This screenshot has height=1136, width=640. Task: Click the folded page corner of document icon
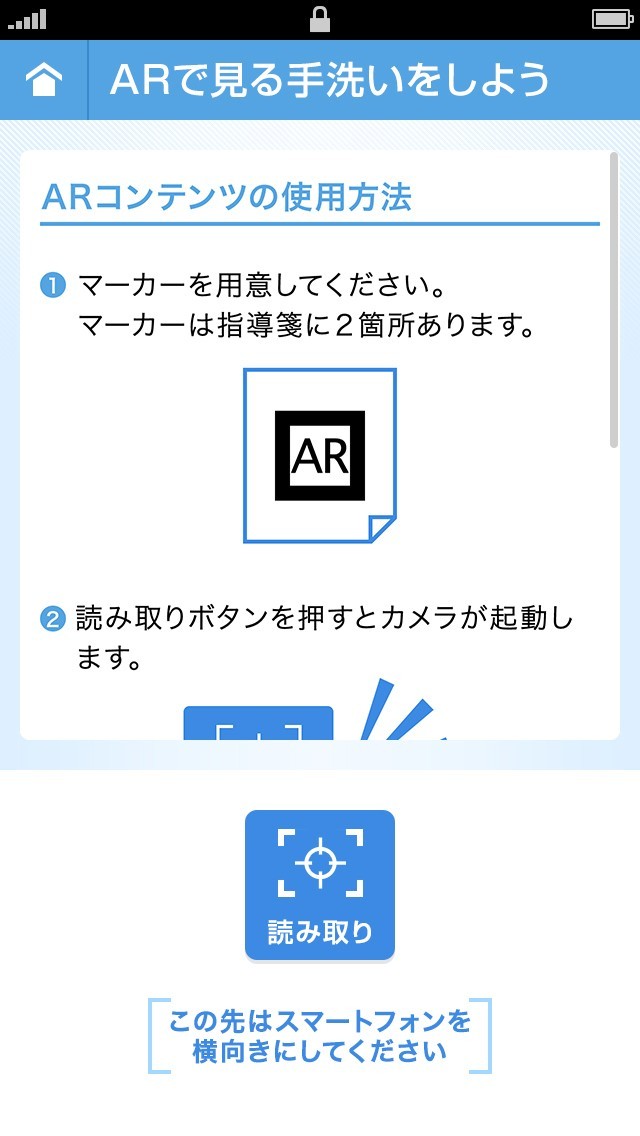point(383,529)
